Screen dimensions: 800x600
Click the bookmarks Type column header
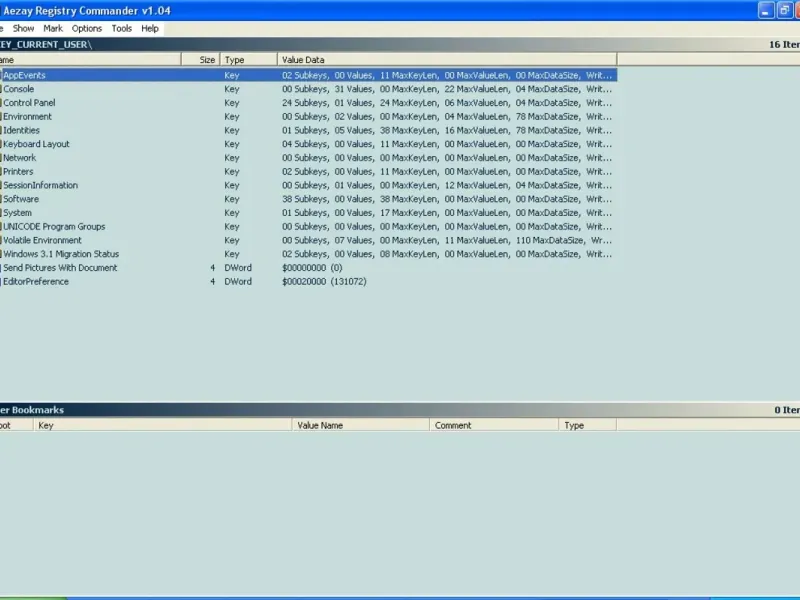(x=588, y=425)
